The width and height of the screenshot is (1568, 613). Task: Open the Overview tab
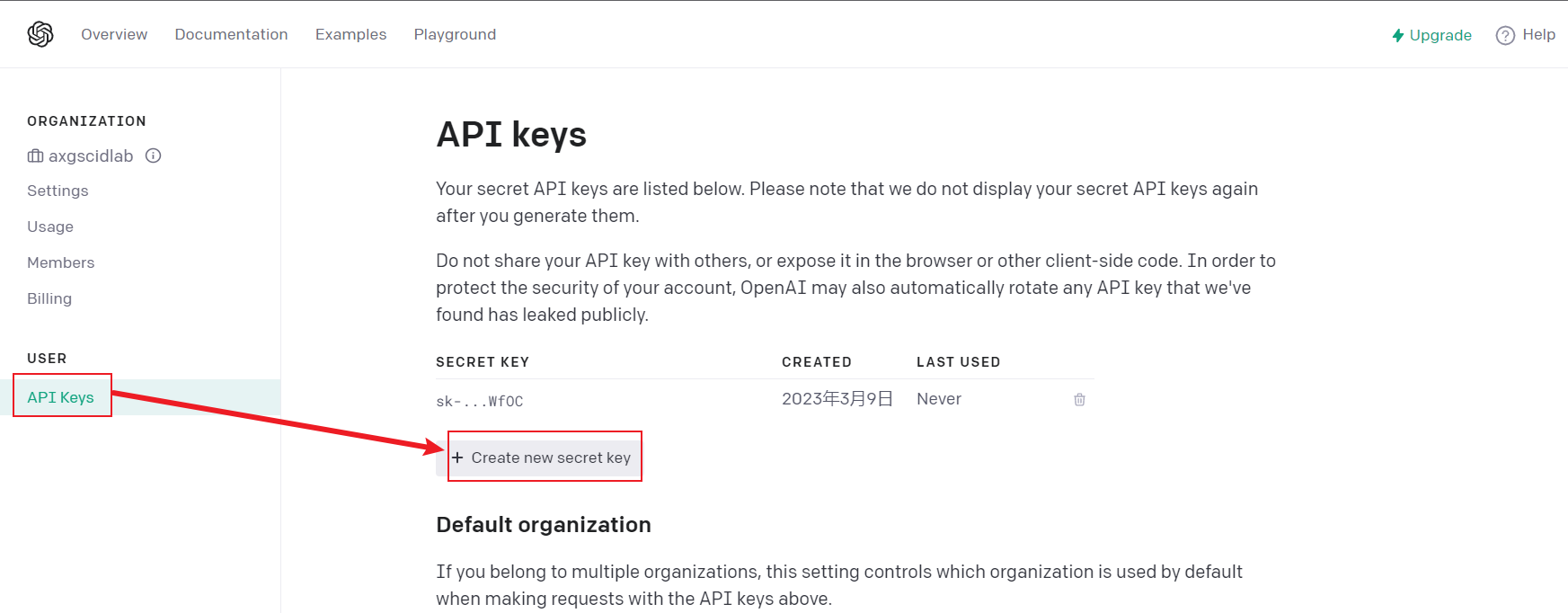(114, 34)
